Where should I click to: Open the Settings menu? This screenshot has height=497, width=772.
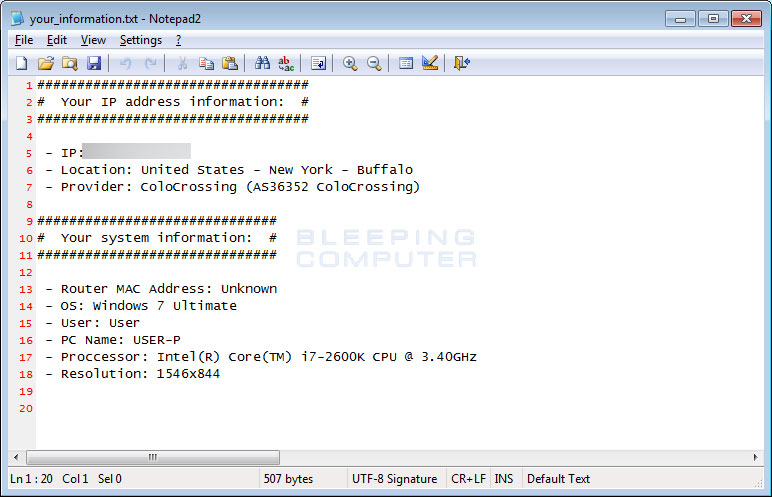coord(141,40)
